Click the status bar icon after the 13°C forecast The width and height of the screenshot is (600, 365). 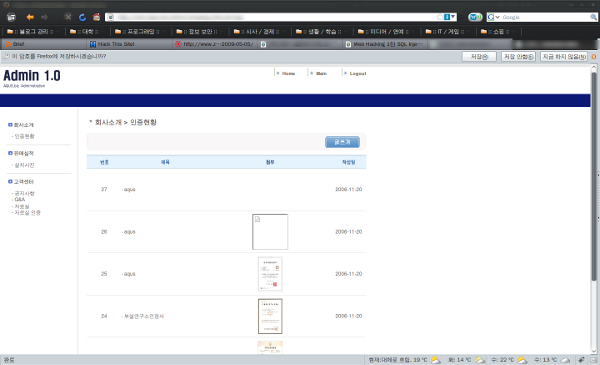[581, 360]
